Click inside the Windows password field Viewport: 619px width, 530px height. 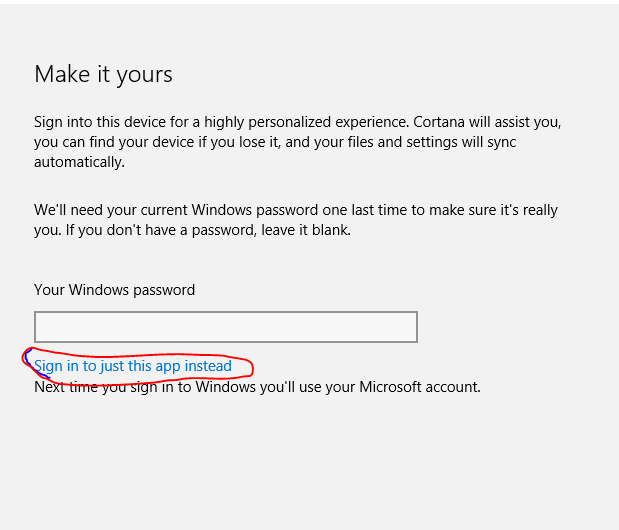click(x=226, y=327)
